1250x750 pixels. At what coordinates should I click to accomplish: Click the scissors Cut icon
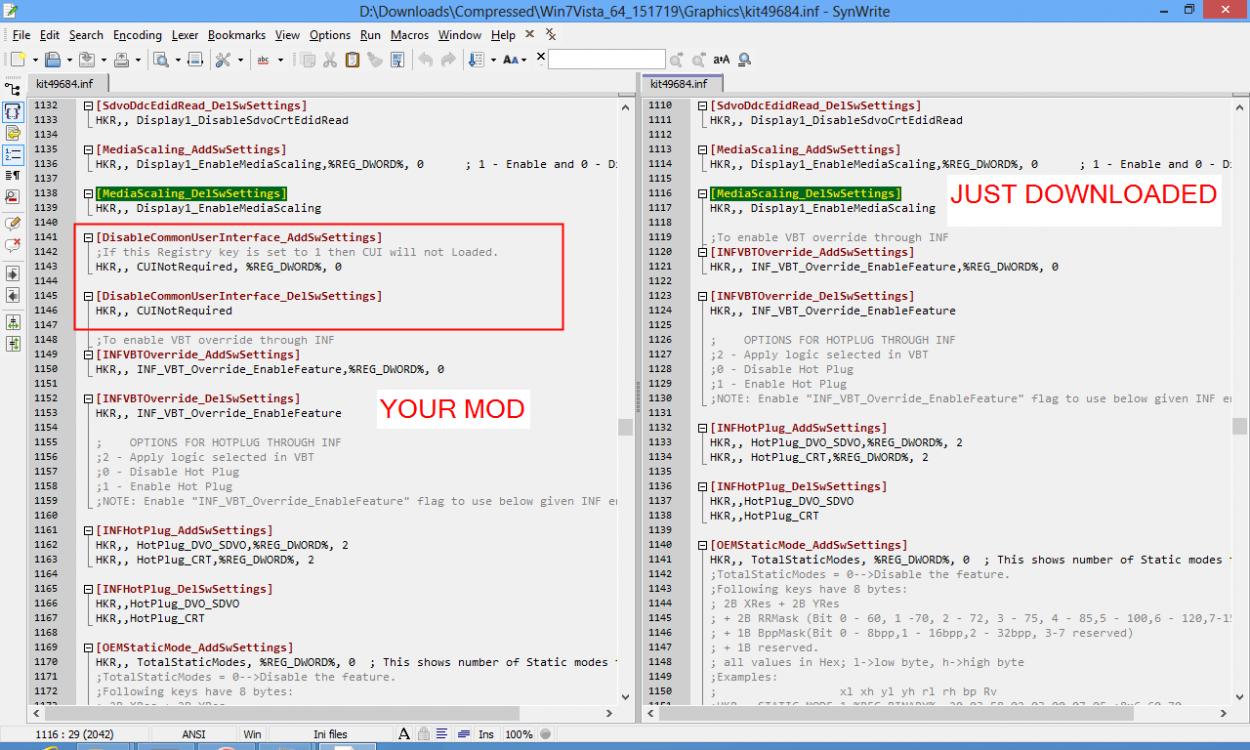330,60
